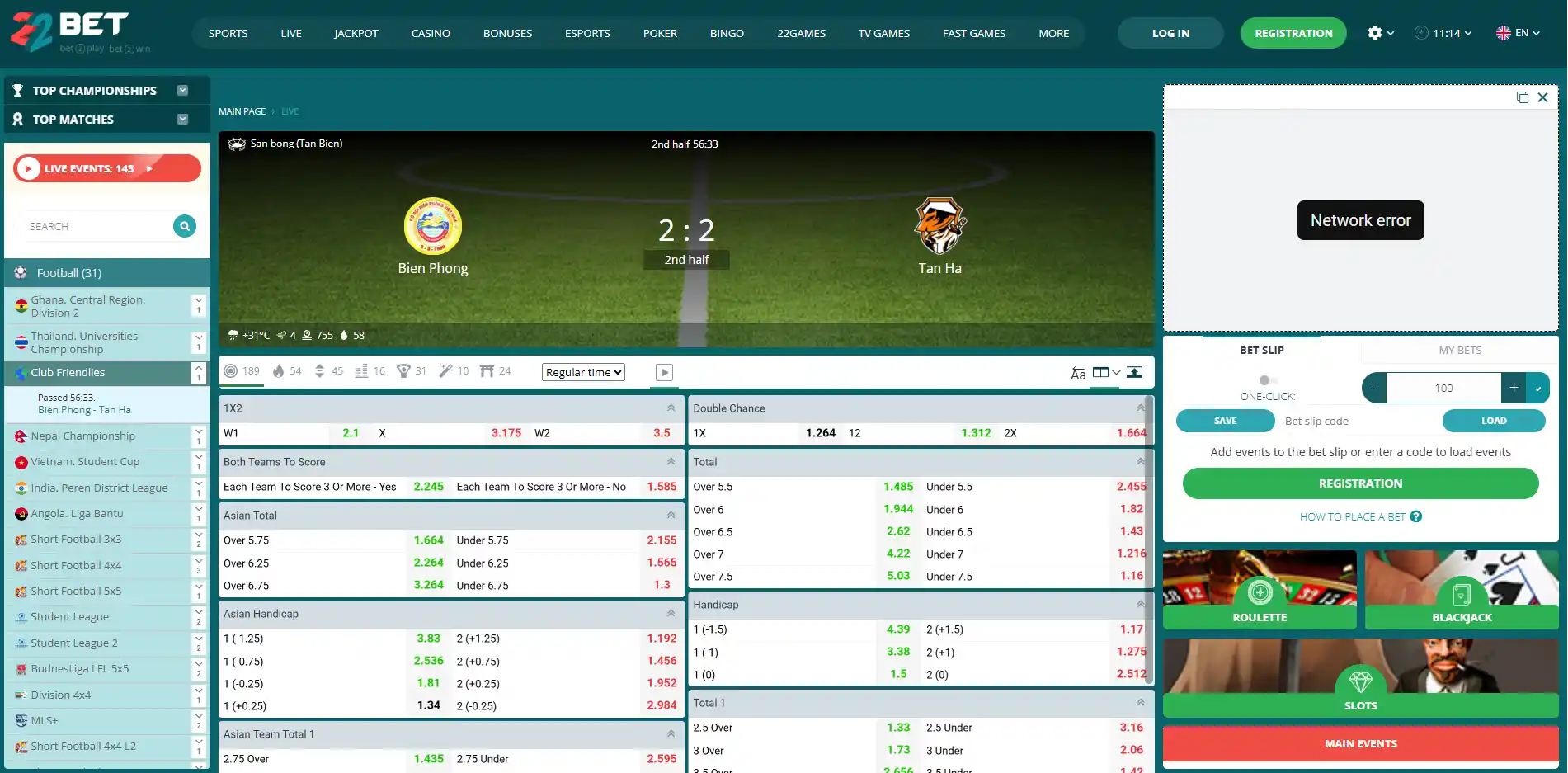Image resolution: width=1568 pixels, height=773 pixels.
Task: Click the stake amount field showing 100
Action: (x=1443, y=388)
